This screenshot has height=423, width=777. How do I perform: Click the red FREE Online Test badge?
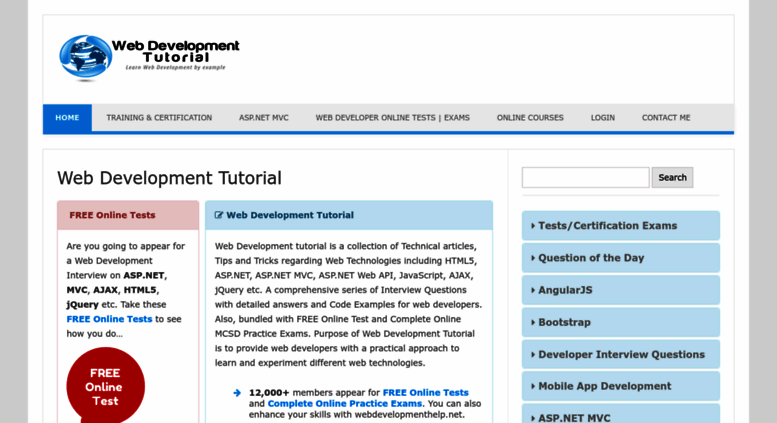tap(106, 385)
